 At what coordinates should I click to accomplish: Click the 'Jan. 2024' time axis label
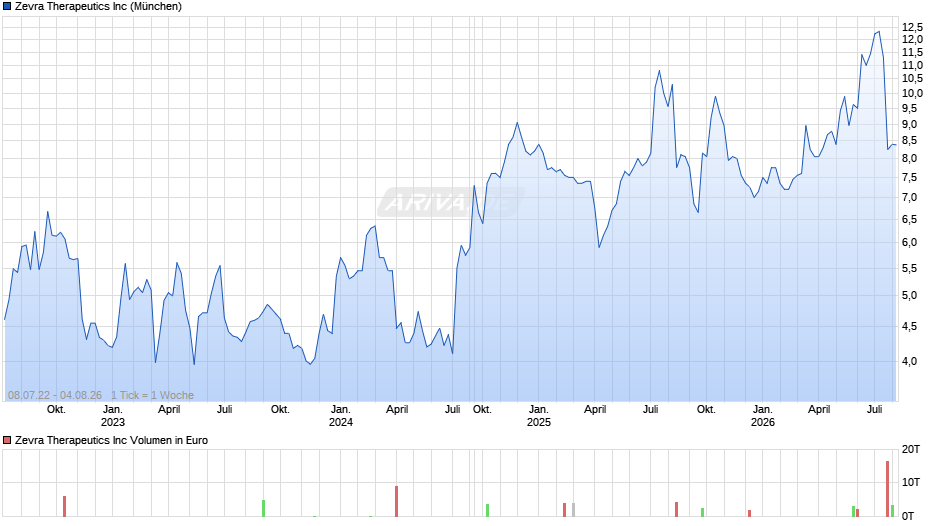click(341, 416)
